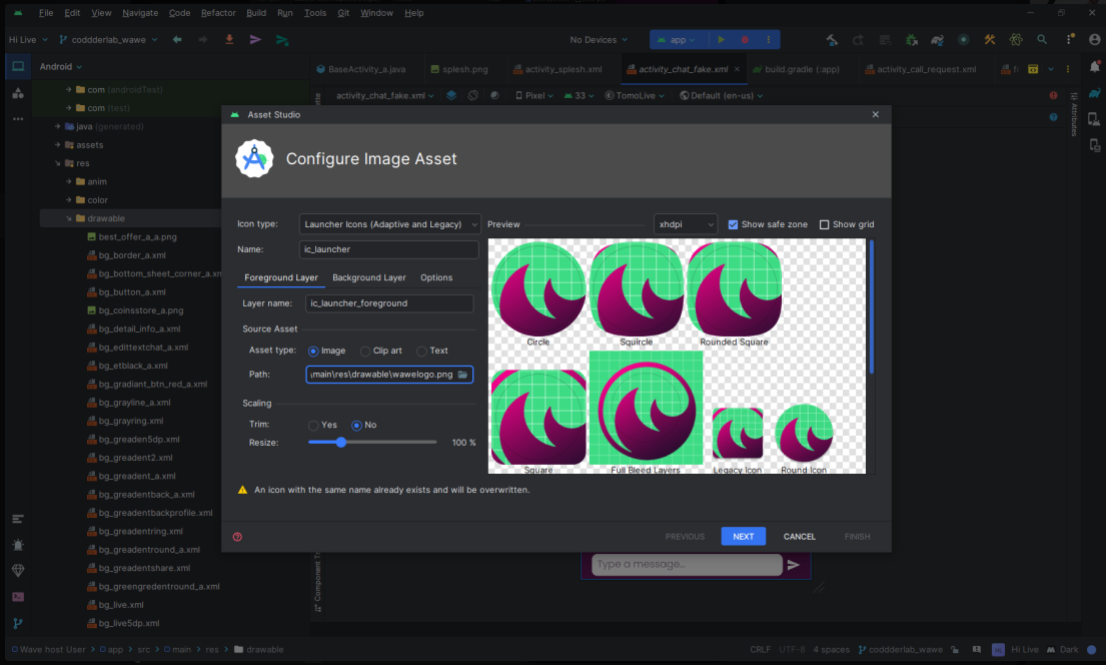The height and width of the screenshot is (665, 1106).
Task: Open the app run configuration dropdown
Action: pyautogui.click(x=676, y=40)
